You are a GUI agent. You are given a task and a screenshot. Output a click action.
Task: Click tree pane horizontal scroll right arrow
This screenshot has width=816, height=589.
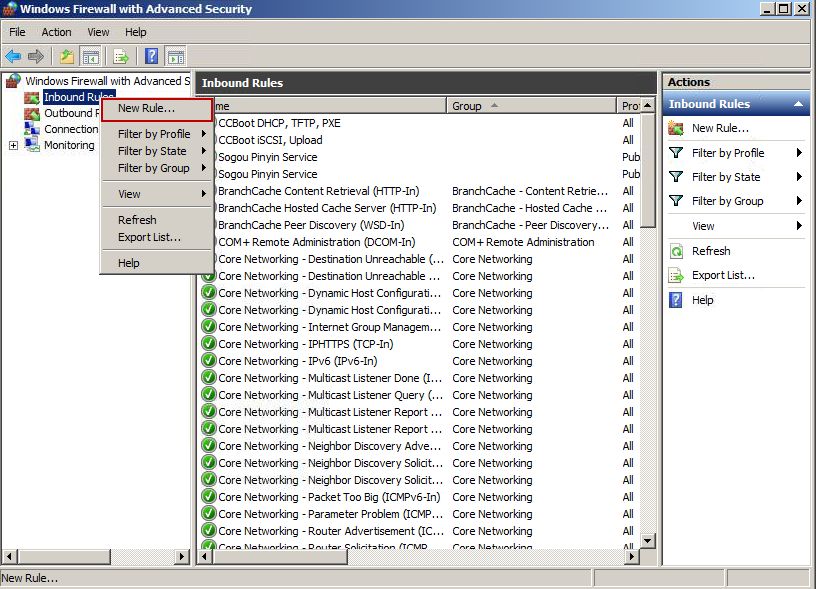[x=182, y=557]
